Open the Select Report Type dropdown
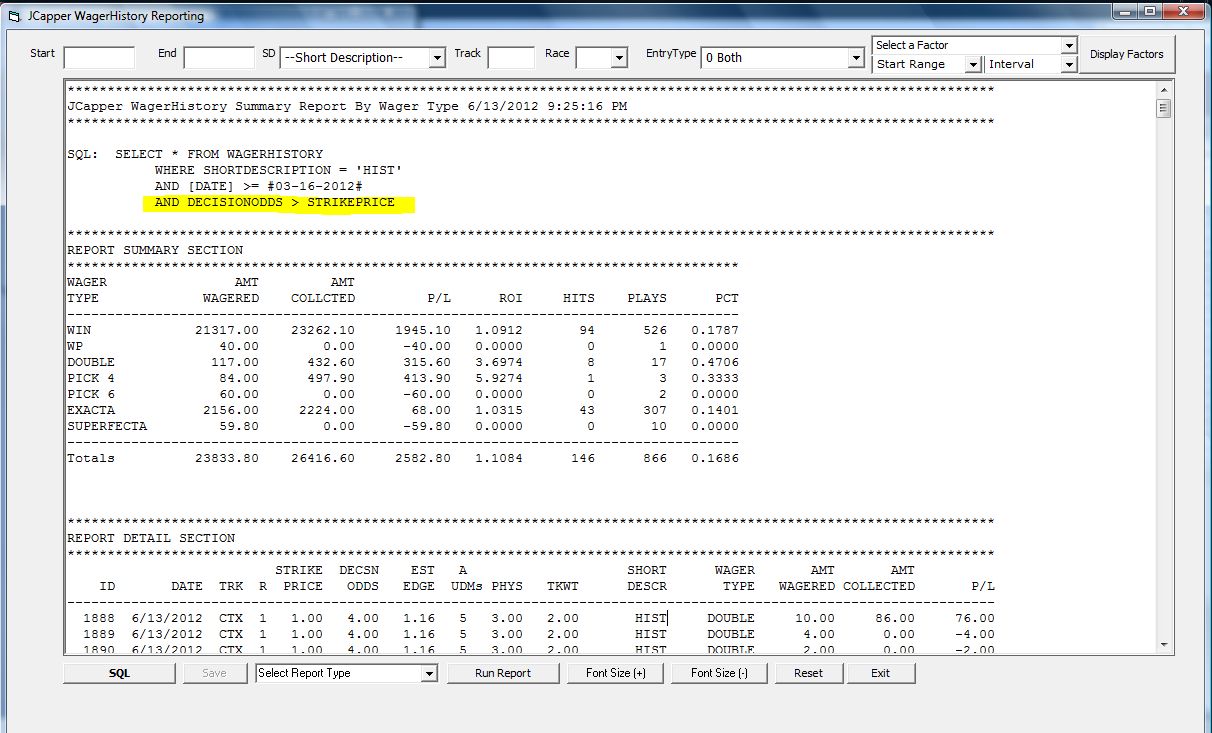The width and height of the screenshot is (1212, 733). (429, 674)
